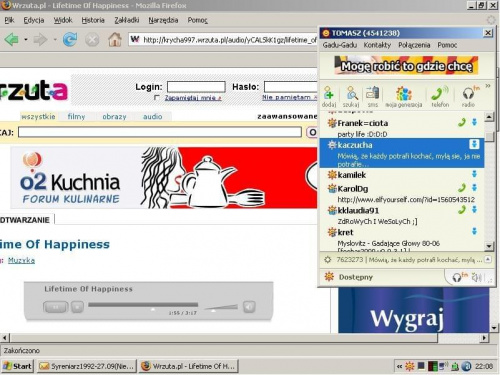500x375 pixels.
Task: Open the 'moja generacja' icon
Action: pos(404,96)
